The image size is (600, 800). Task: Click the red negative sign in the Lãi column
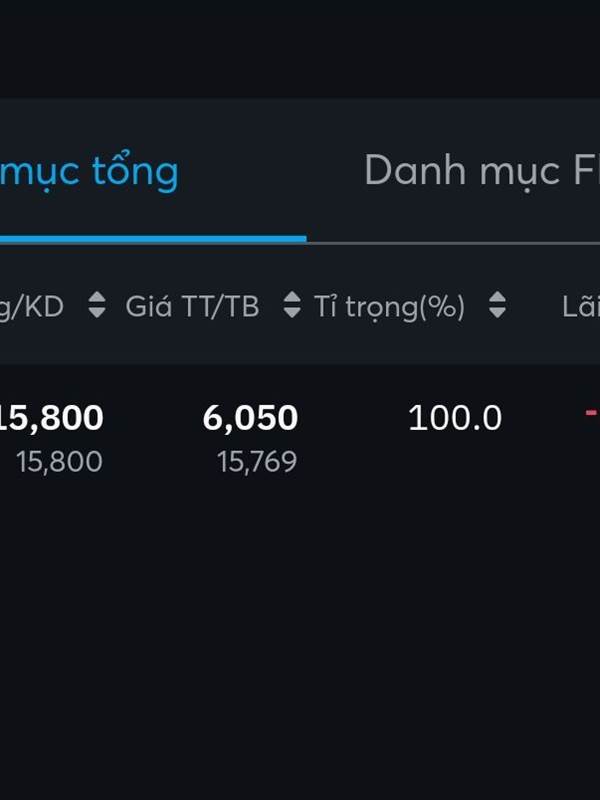tap(592, 412)
